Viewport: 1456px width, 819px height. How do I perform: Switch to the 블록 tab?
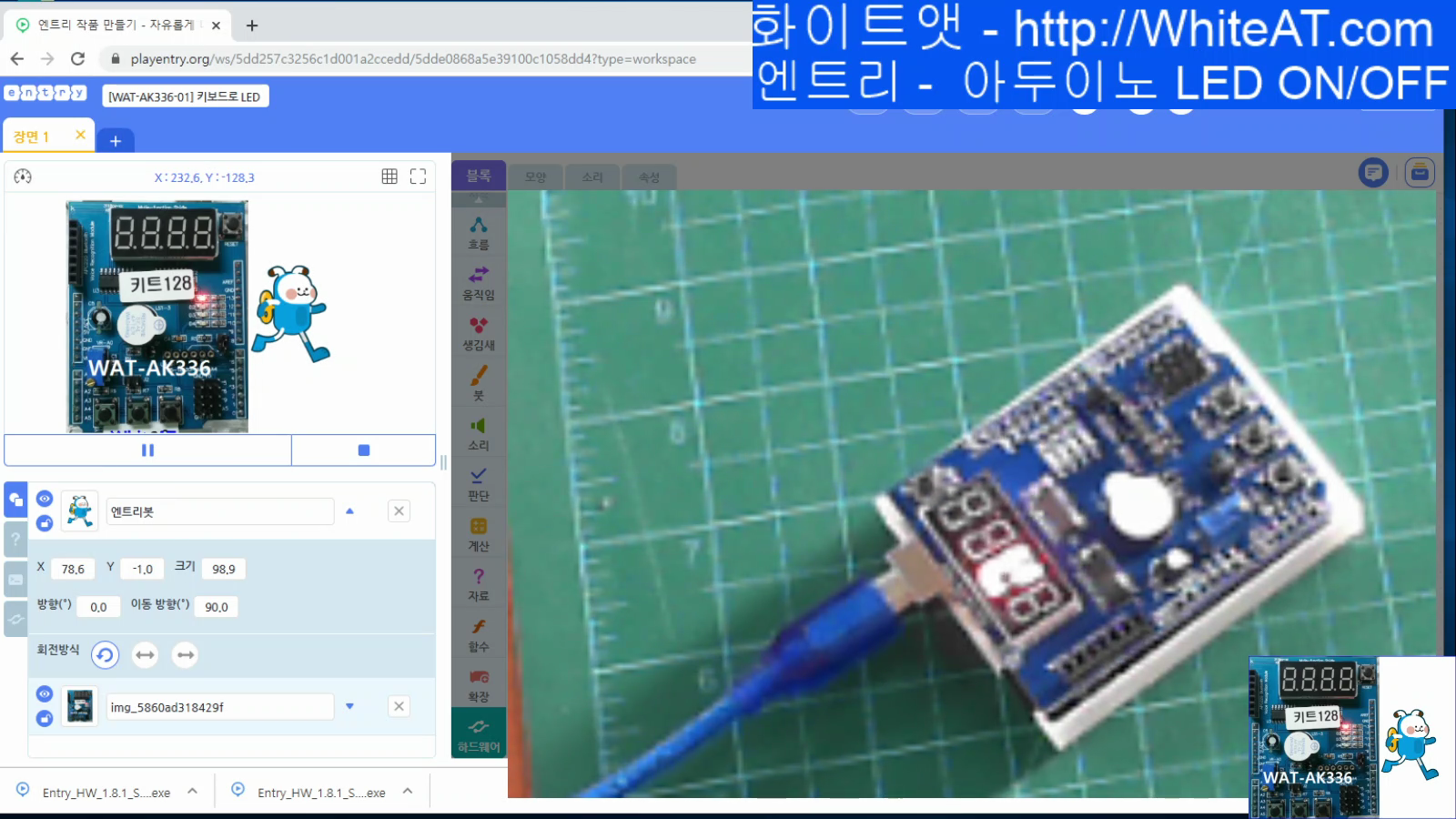479,176
